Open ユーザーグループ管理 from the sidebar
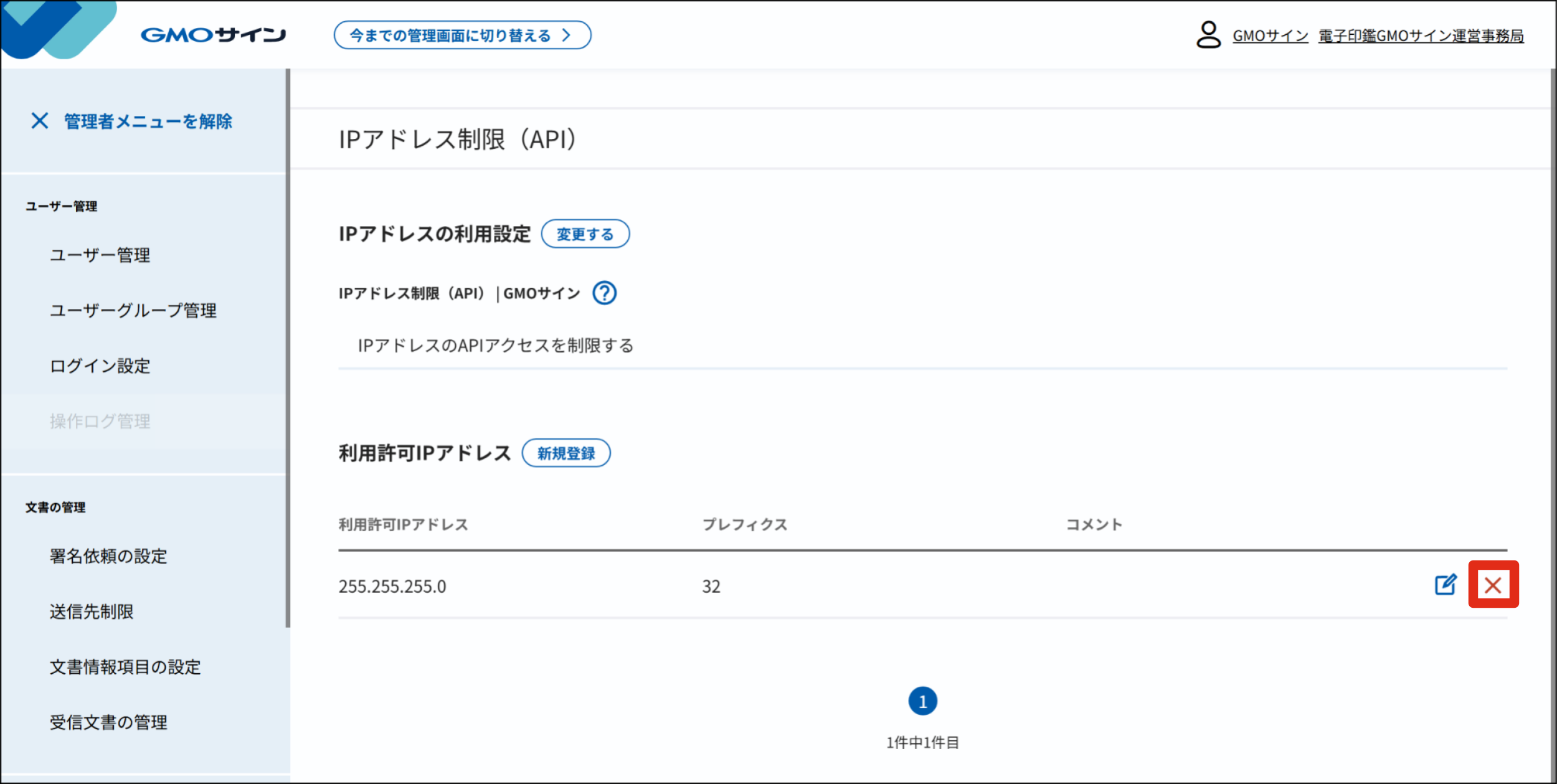 click(134, 311)
